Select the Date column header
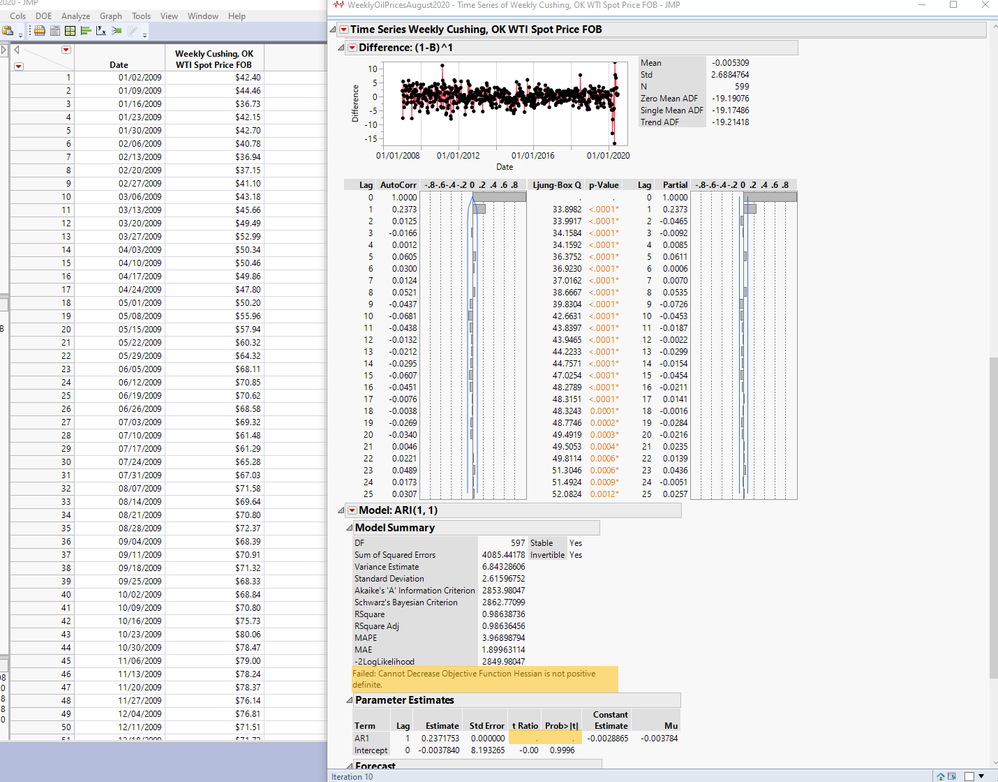The height and width of the screenshot is (782, 998). click(118, 65)
